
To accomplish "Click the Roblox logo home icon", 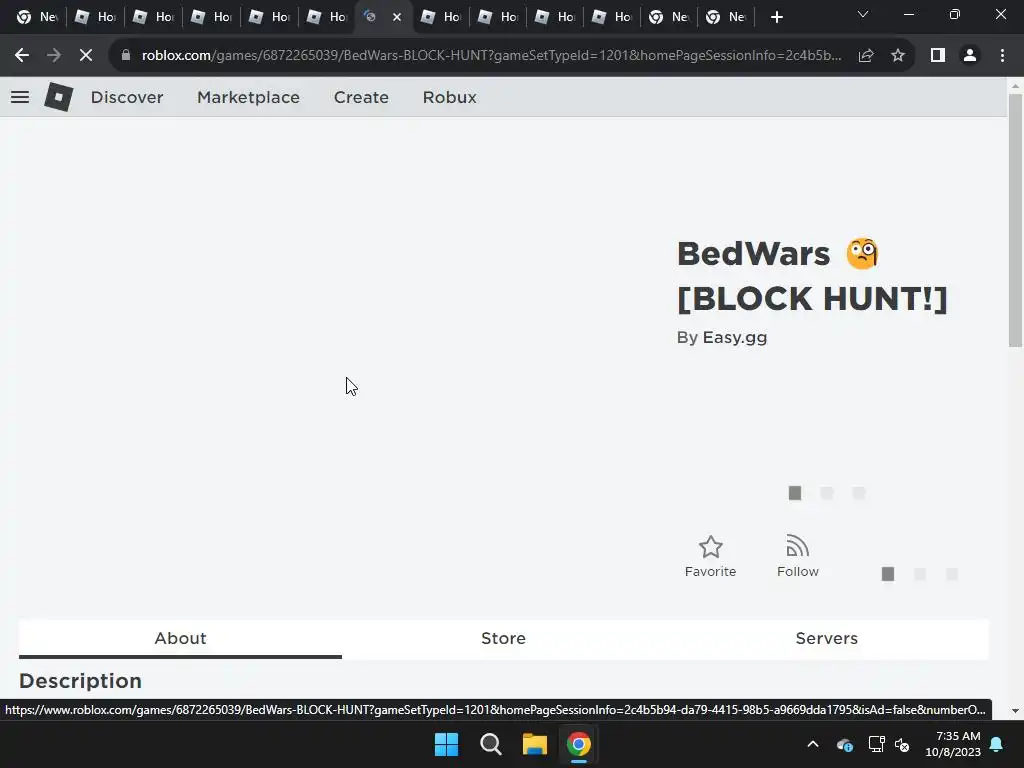I will click(58, 97).
